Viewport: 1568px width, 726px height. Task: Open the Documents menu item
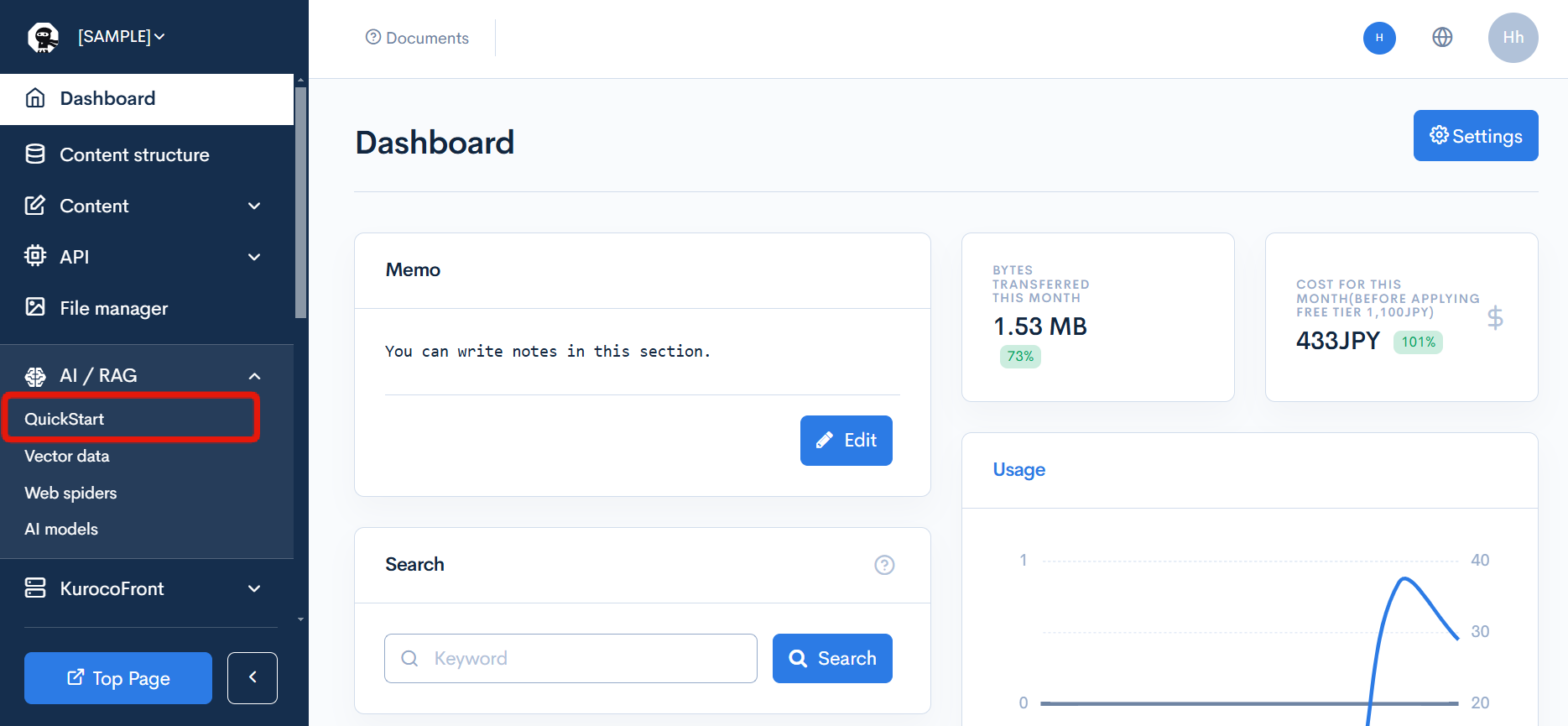pos(417,38)
